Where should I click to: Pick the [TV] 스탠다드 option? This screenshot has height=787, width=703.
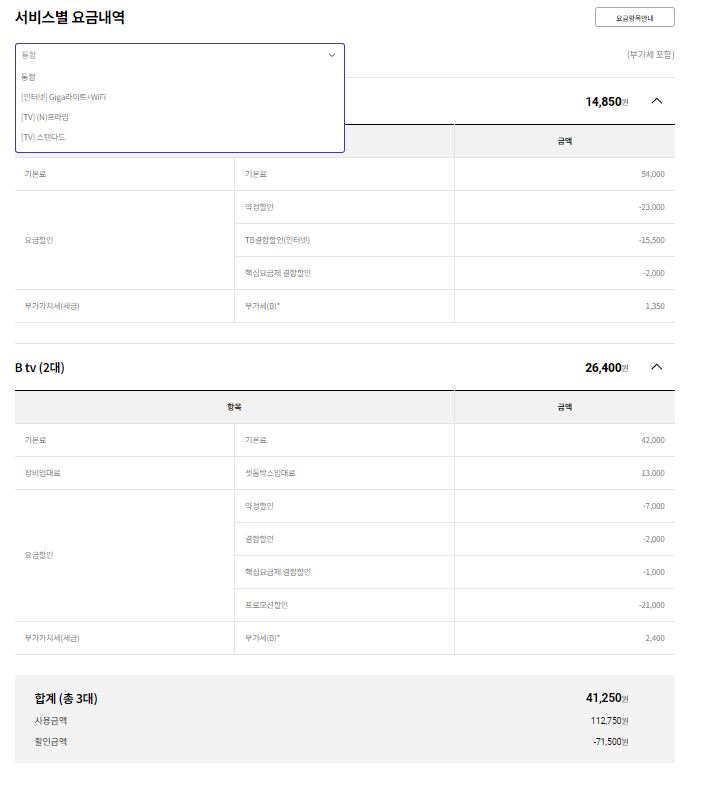pos(43,137)
